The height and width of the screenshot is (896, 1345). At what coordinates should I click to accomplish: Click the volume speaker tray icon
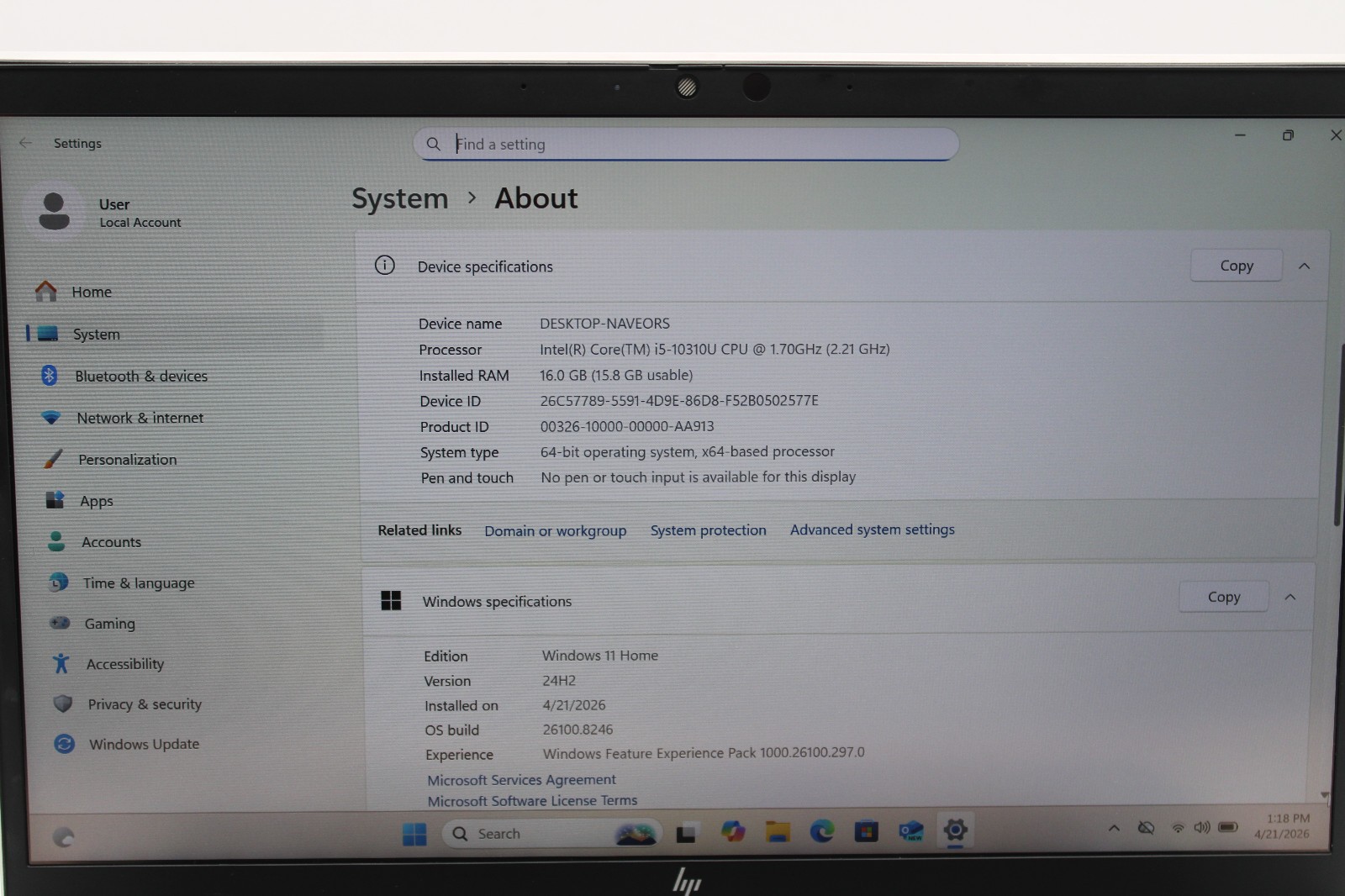1202,827
